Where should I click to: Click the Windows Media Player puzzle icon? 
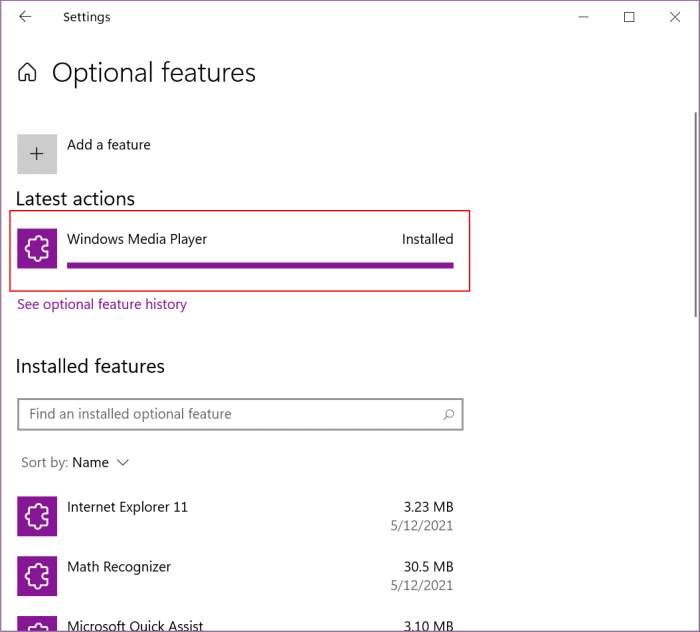(37, 249)
